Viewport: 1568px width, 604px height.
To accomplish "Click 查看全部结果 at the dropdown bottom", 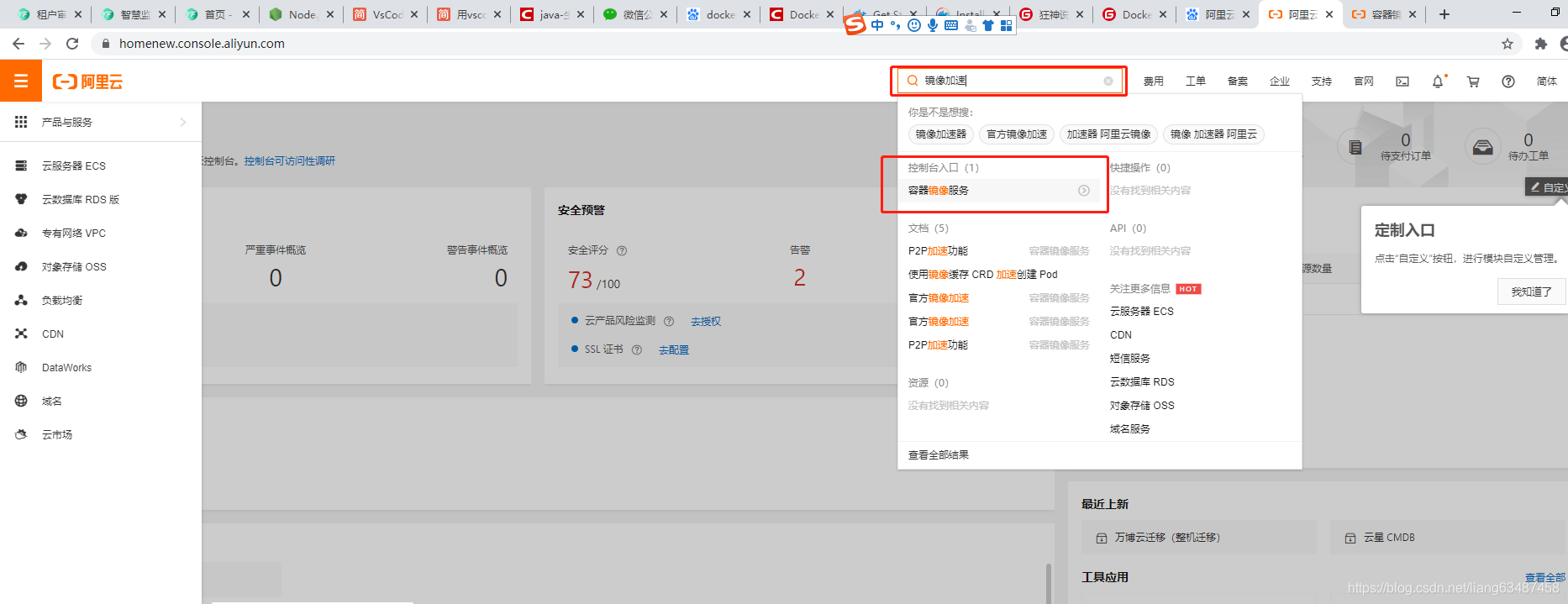I will click(x=939, y=455).
